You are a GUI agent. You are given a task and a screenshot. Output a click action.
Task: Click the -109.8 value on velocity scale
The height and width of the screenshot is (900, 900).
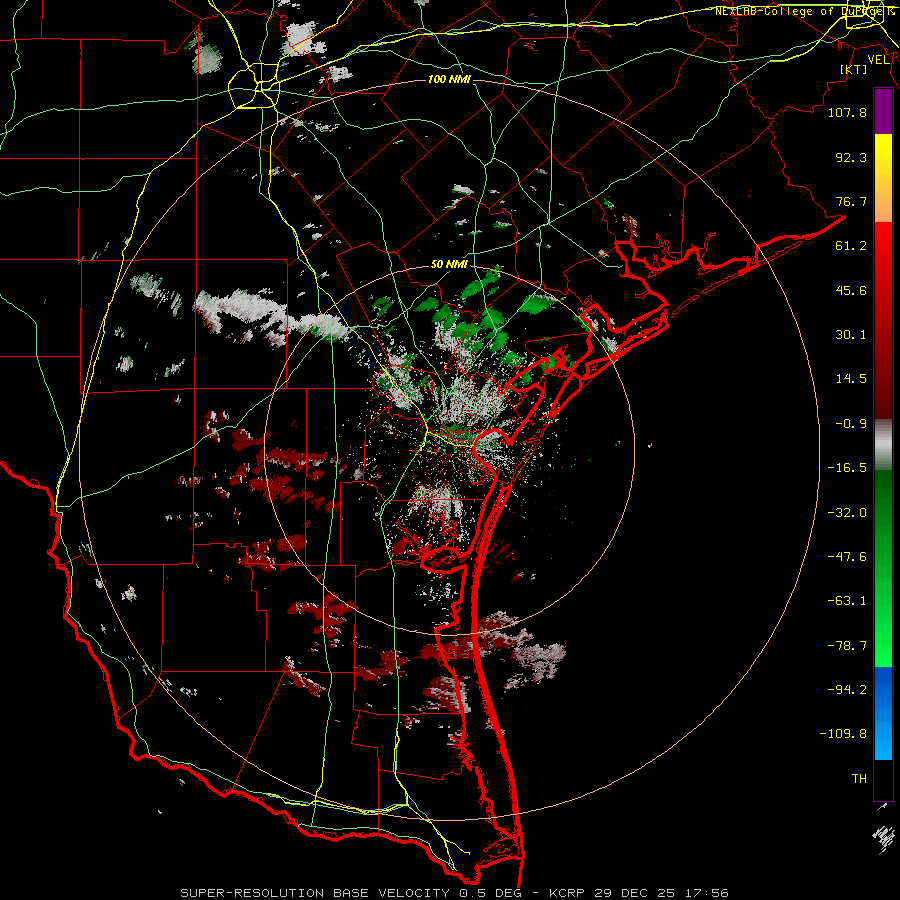(843, 734)
